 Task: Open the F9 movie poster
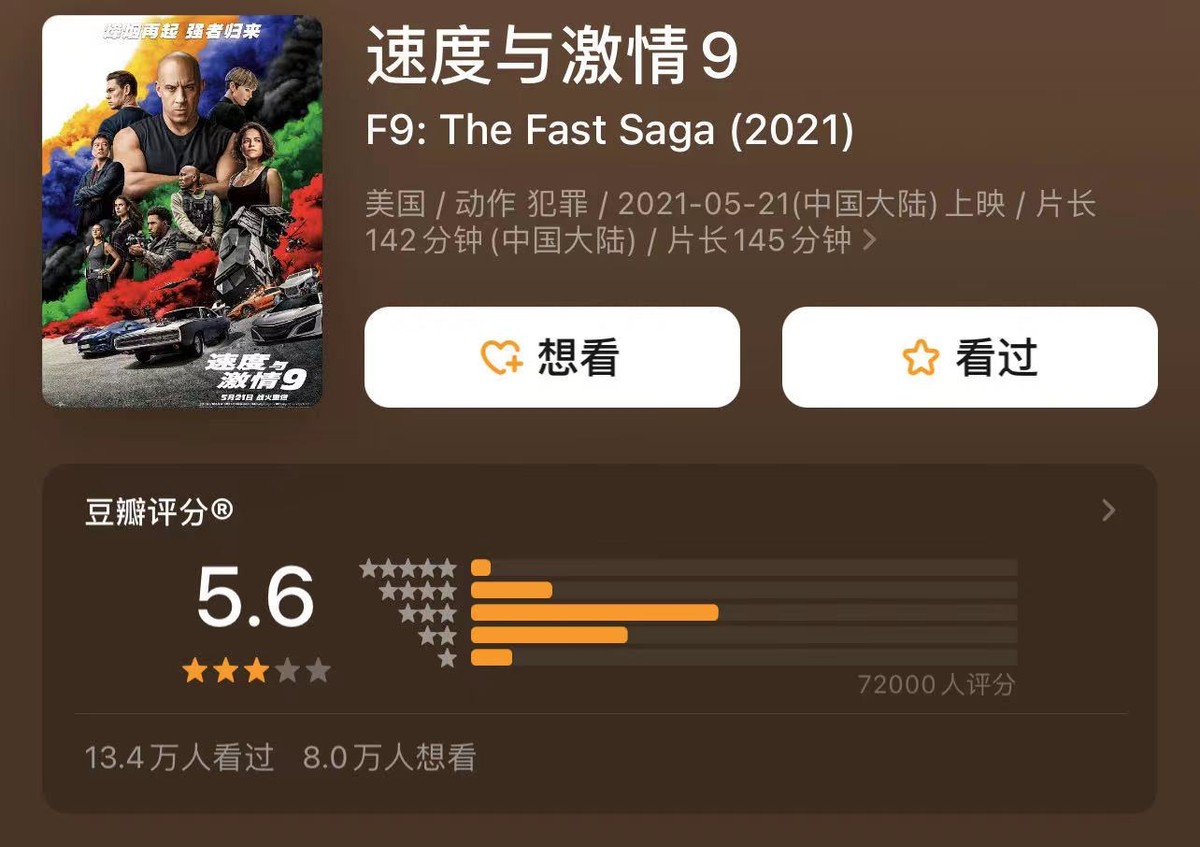coord(185,210)
